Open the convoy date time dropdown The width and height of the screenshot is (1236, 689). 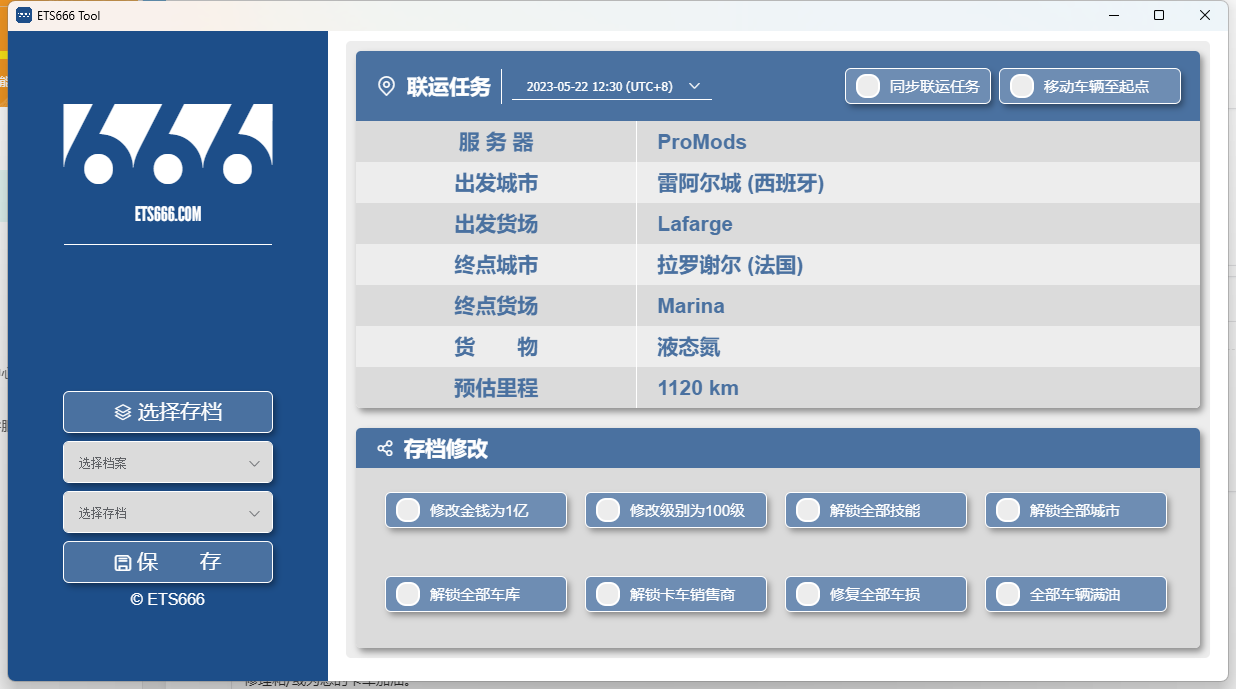pos(612,87)
